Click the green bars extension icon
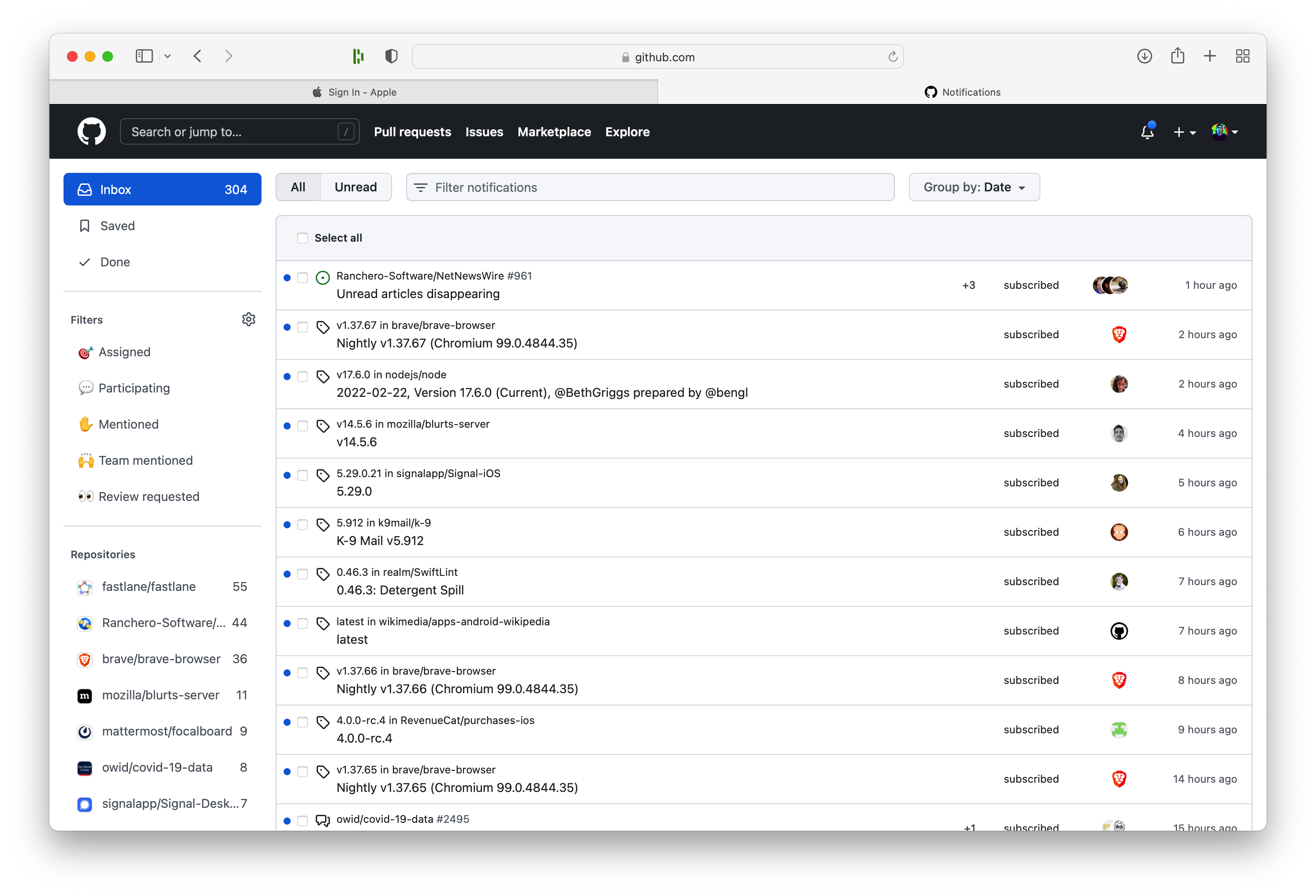Screen dimensions: 1316x896 (358, 56)
